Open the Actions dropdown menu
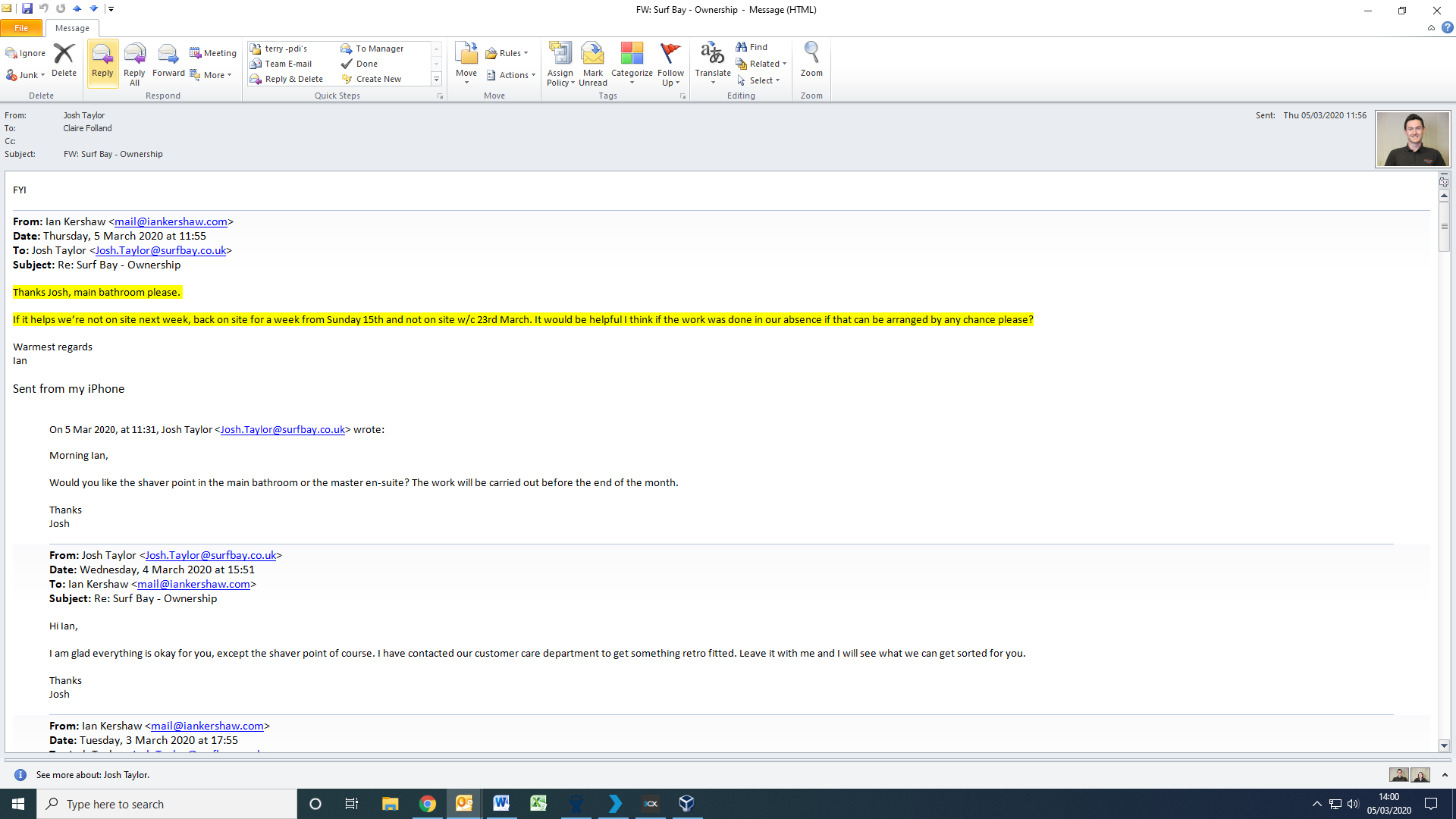The width and height of the screenshot is (1456, 819). (x=512, y=75)
